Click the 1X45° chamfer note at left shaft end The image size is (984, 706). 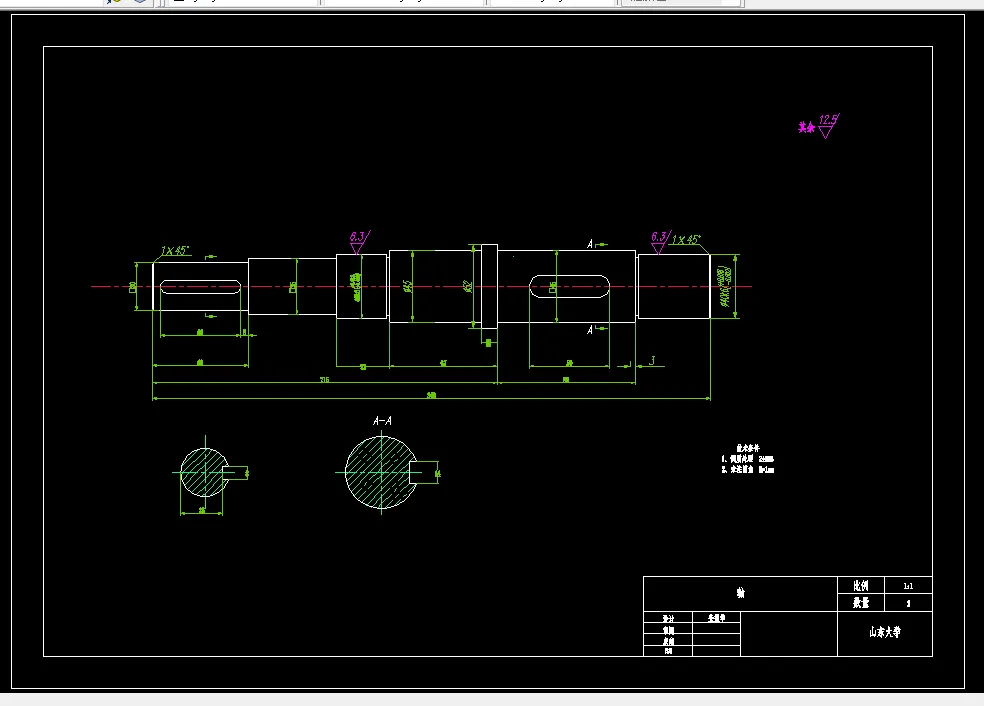click(174, 251)
